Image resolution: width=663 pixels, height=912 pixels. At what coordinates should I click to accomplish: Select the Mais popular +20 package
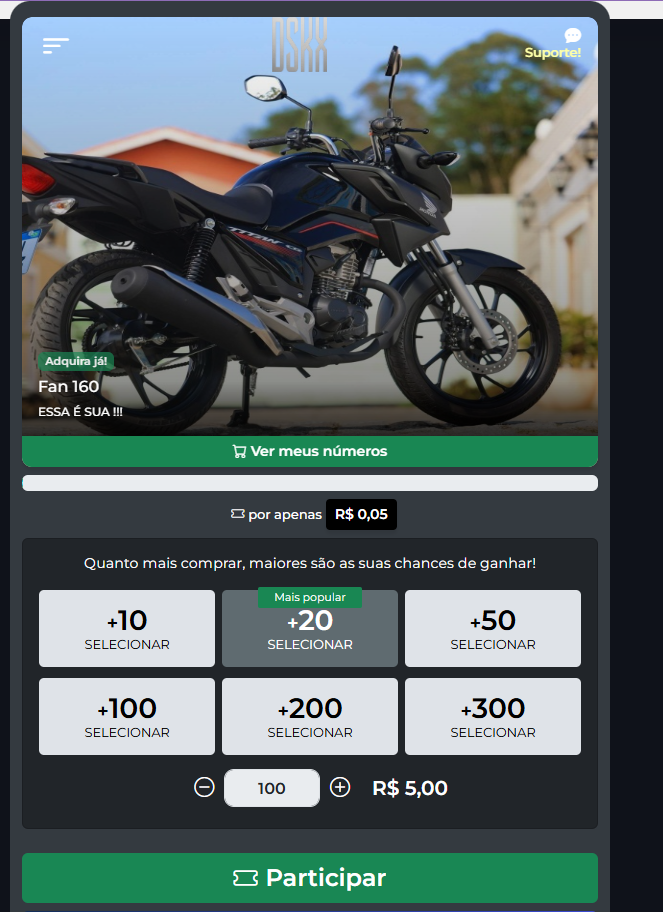click(x=310, y=629)
